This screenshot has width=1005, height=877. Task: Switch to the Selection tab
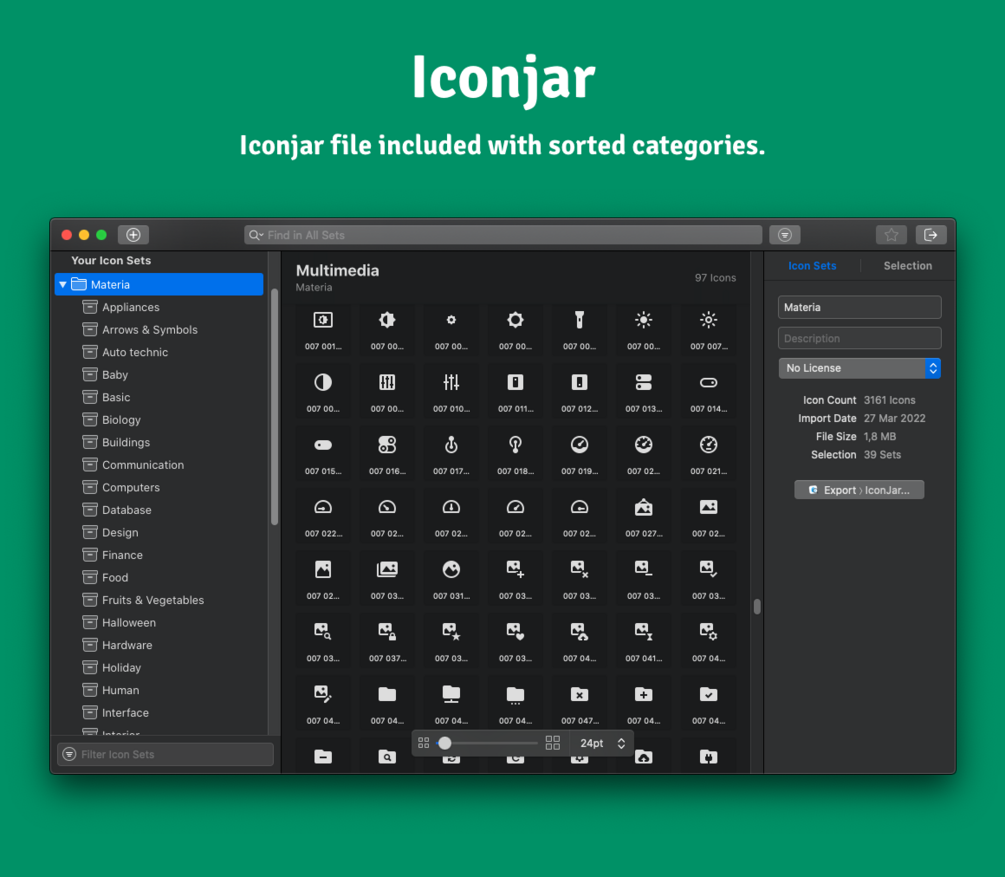[908, 265]
